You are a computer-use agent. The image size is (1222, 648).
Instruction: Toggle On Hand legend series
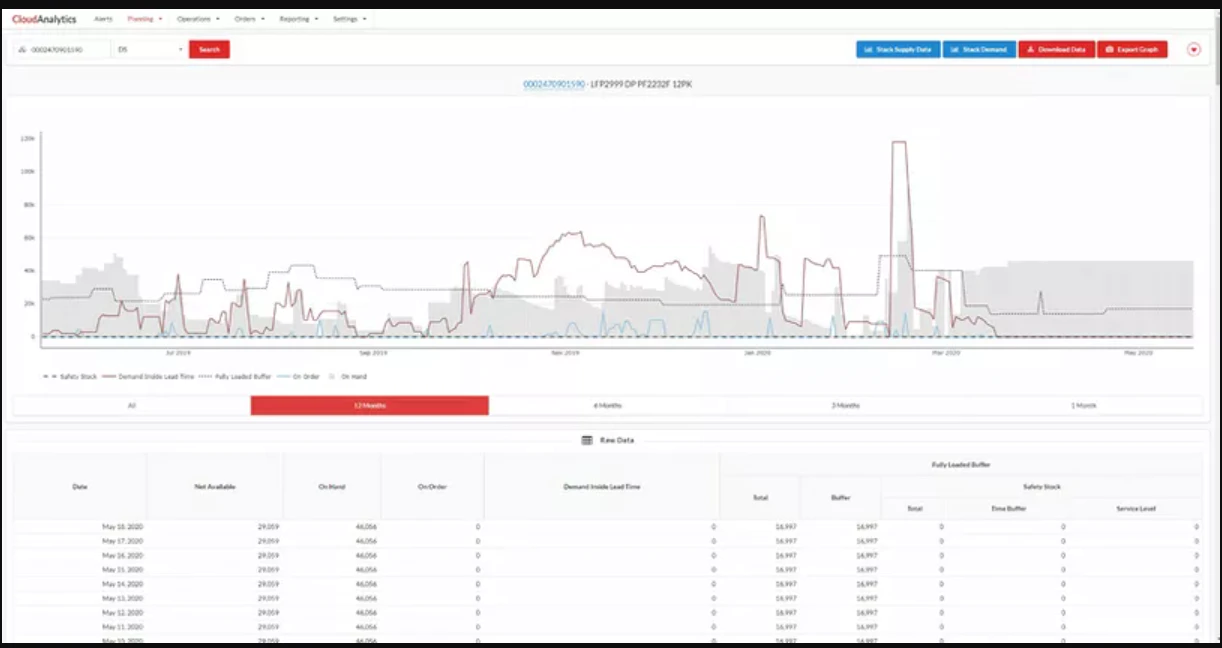[348, 377]
